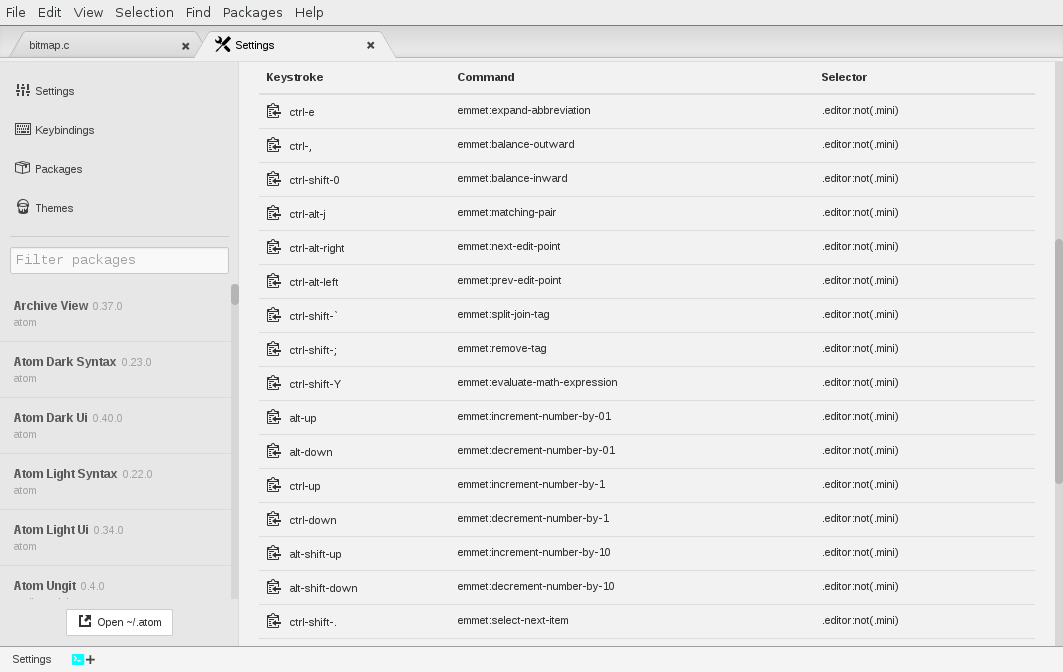
Task: Click clipboard icon for ctrl-shift-0 row
Action: click(x=273, y=179)
